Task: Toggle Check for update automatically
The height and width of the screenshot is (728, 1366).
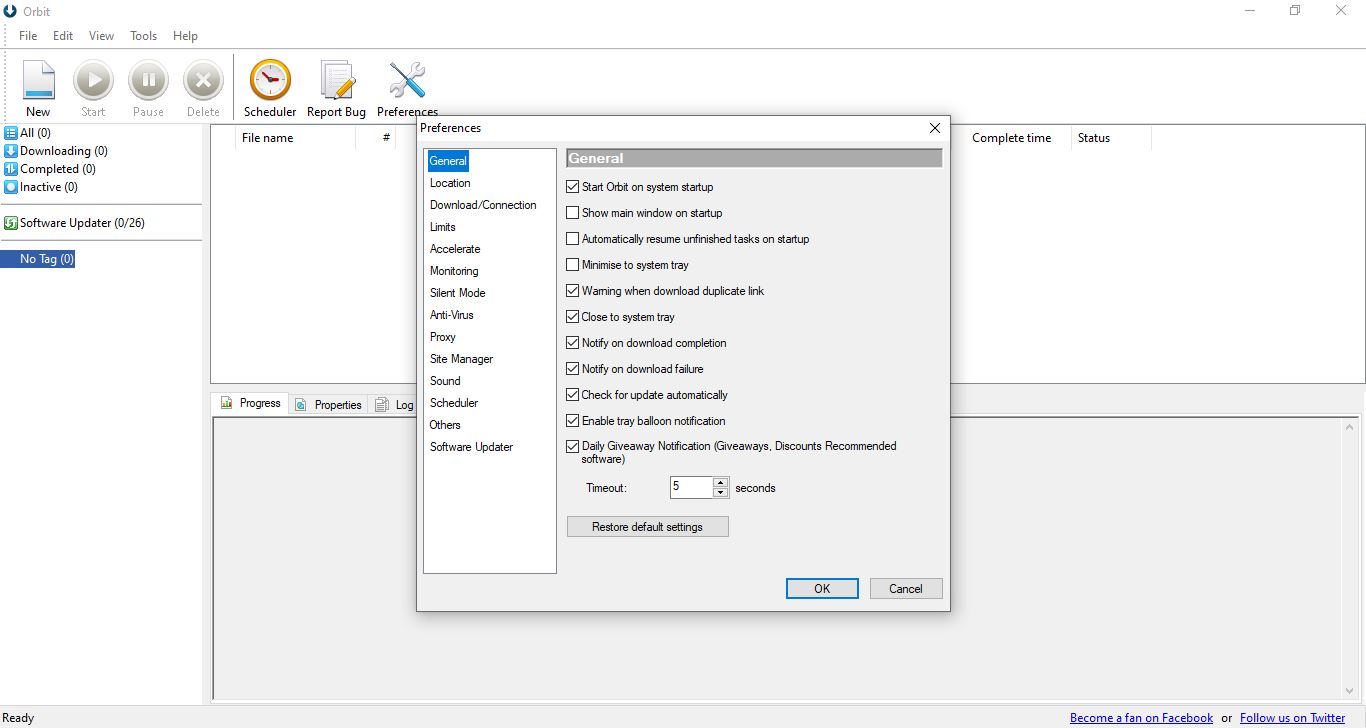Action: [573, 395]
